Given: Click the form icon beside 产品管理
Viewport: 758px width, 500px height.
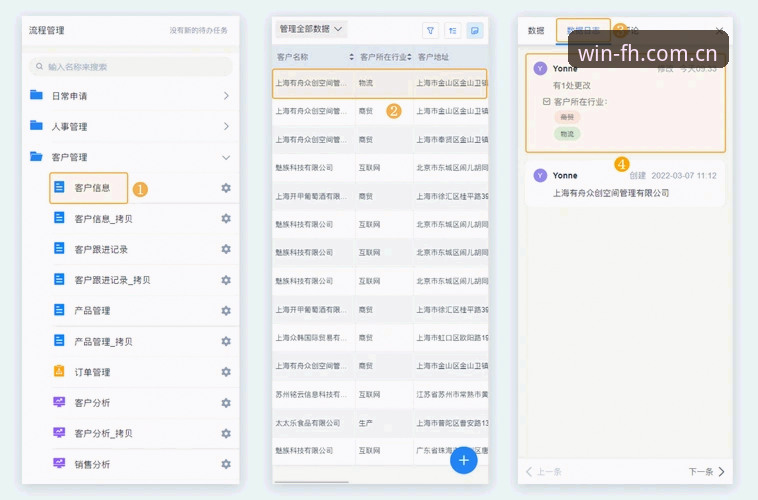Looking at the screenshot, I should [59, 309].
